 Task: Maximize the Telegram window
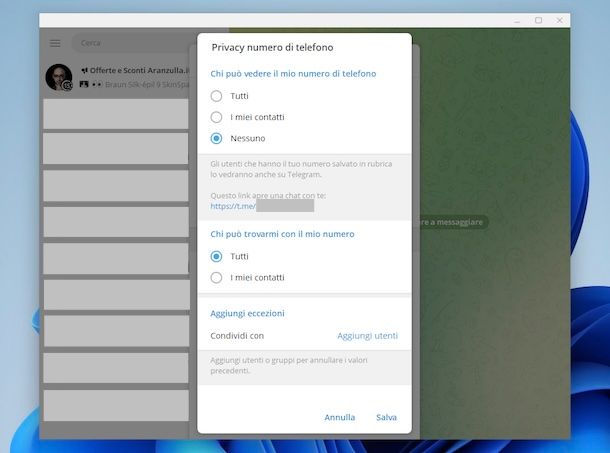(538, 20)
